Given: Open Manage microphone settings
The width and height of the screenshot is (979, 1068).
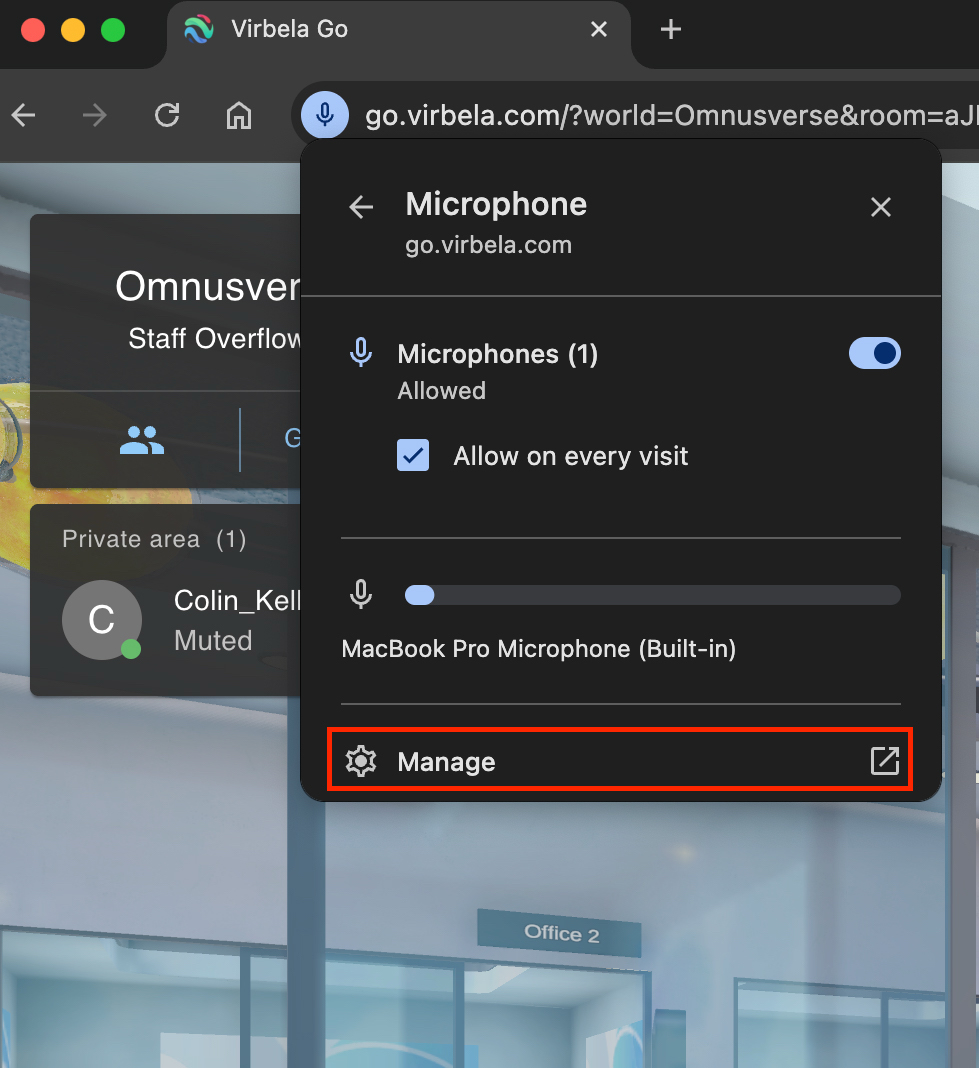Looking at the screenshot, I should click(x=446, y=762).
